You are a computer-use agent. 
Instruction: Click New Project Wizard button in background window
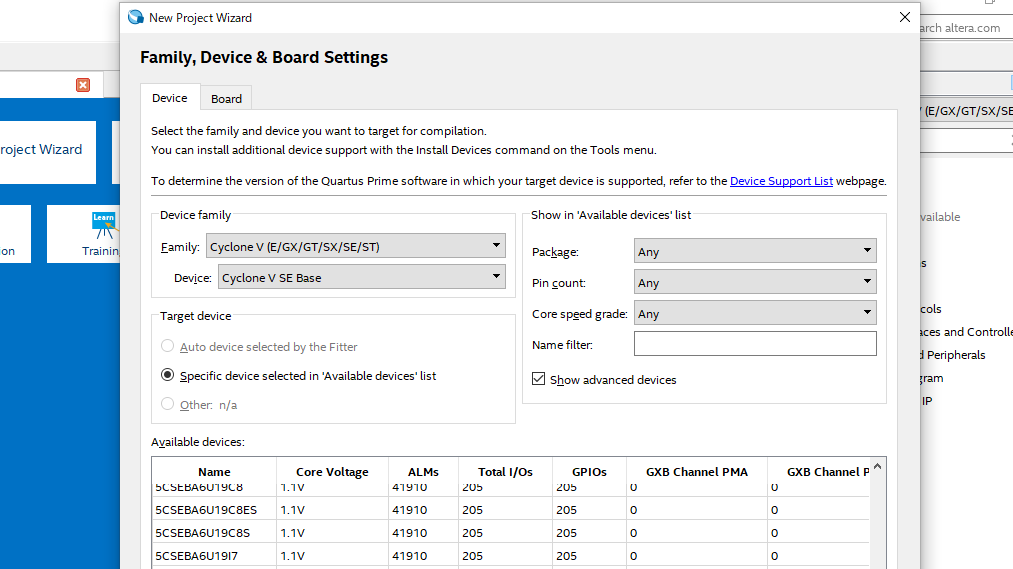point(48,152)
